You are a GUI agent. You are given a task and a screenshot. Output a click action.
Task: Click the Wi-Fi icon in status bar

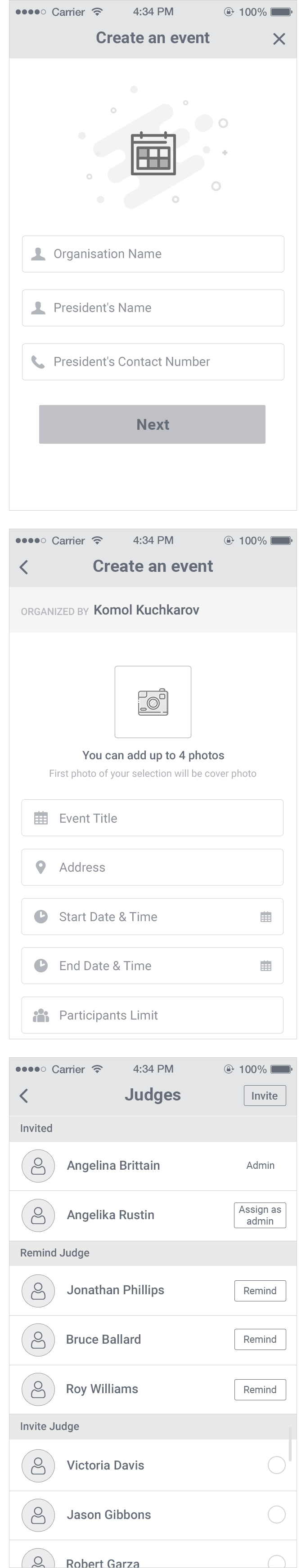[98, 11]
